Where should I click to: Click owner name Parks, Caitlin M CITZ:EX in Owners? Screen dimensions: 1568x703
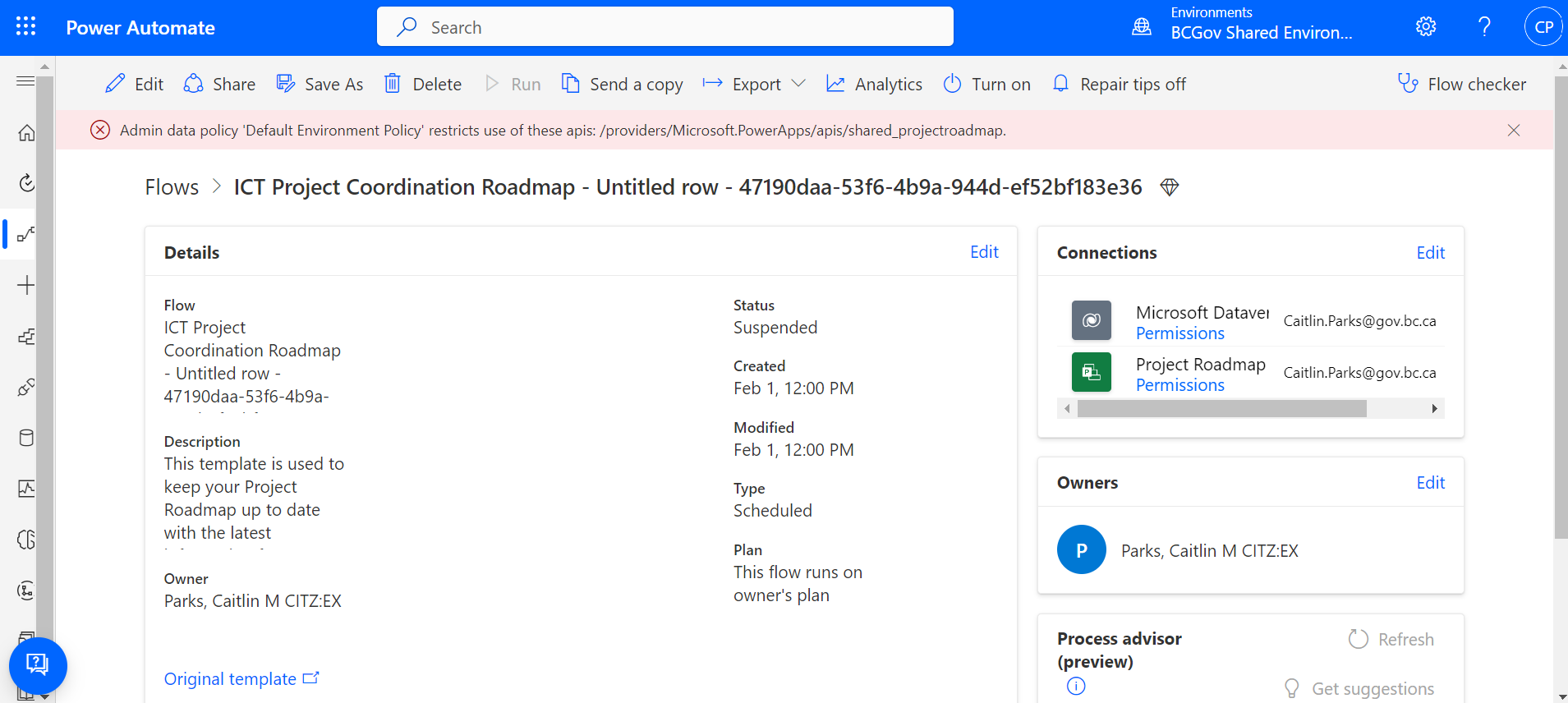(x=1210, y=551)
